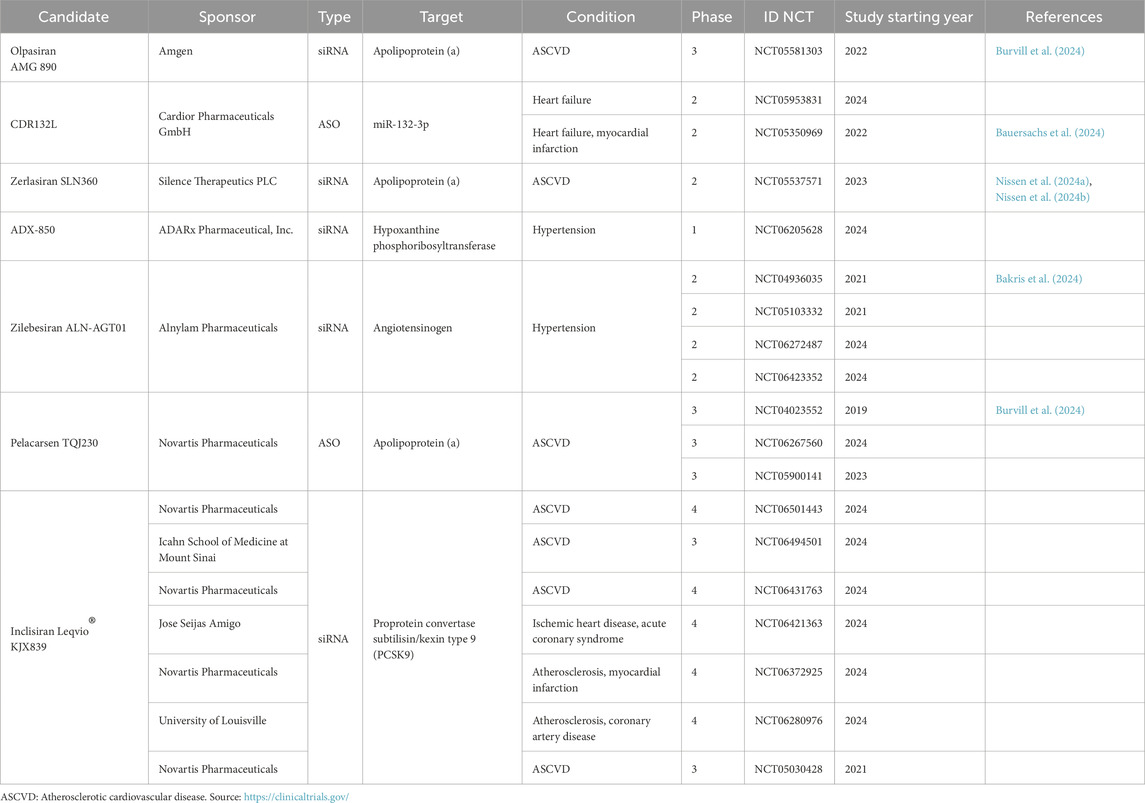Click the Silence Therapeutics PLC sponsor cell
This screenshot has height=803, width=1145.
click(227, 188)
